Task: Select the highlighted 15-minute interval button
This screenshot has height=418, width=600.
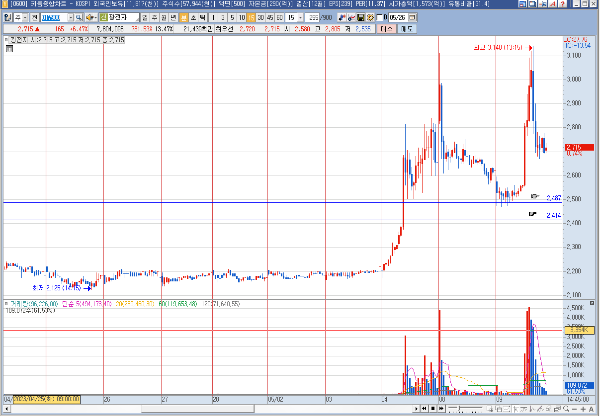Action: click(x=251, y=18)
